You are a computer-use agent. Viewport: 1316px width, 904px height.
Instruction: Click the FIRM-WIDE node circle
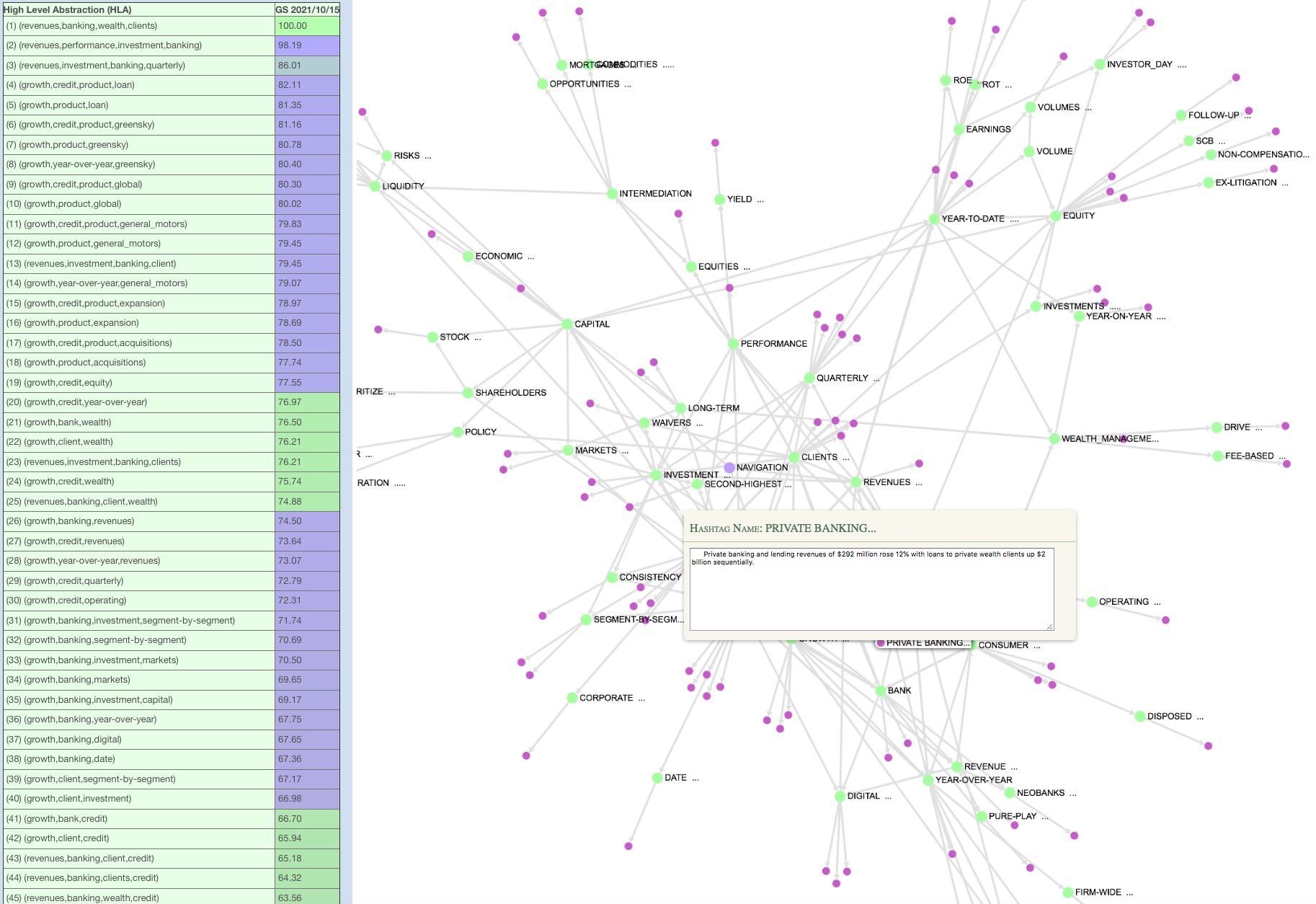1068,892
